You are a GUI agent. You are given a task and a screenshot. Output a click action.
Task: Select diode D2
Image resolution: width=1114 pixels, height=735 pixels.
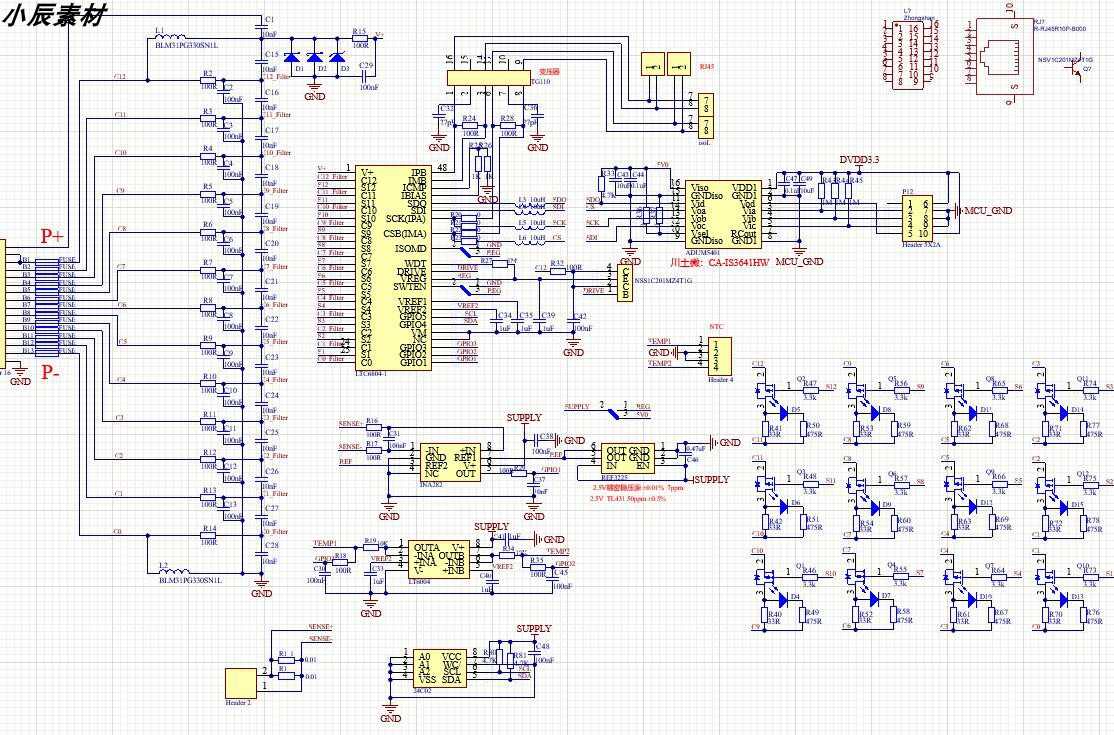click(315, 58)
